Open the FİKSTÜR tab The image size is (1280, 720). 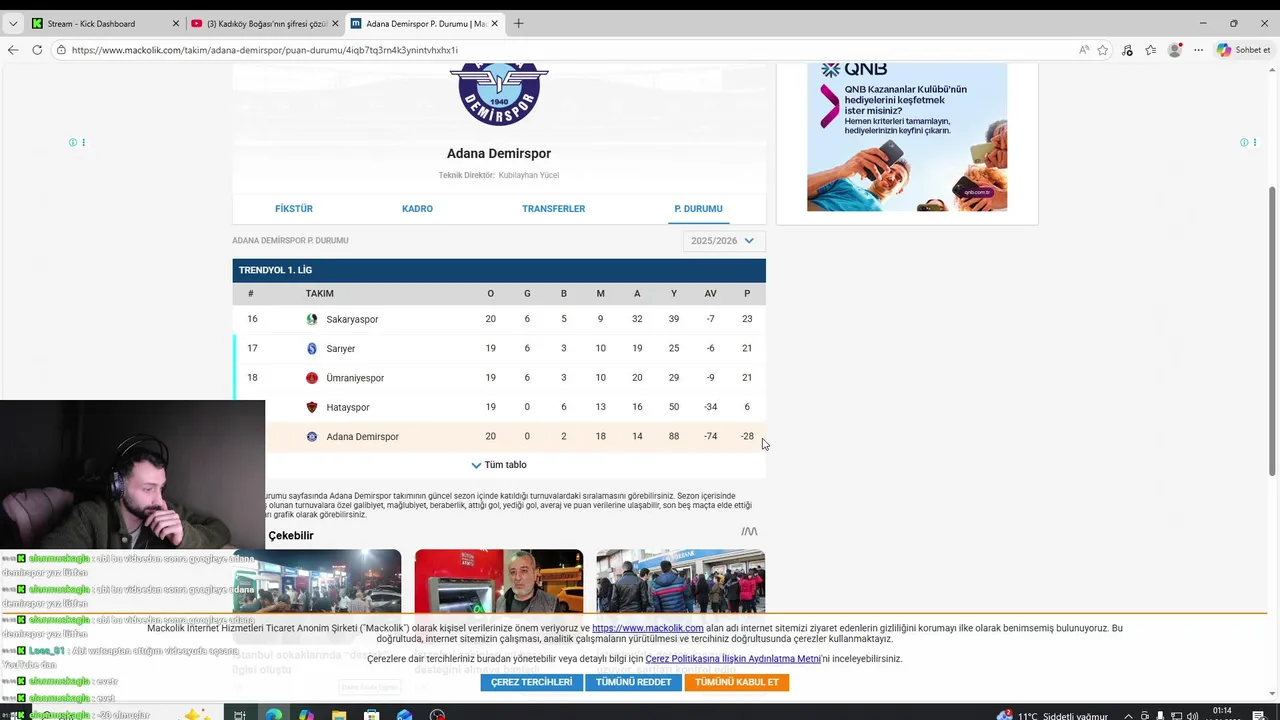click(294, 209)
